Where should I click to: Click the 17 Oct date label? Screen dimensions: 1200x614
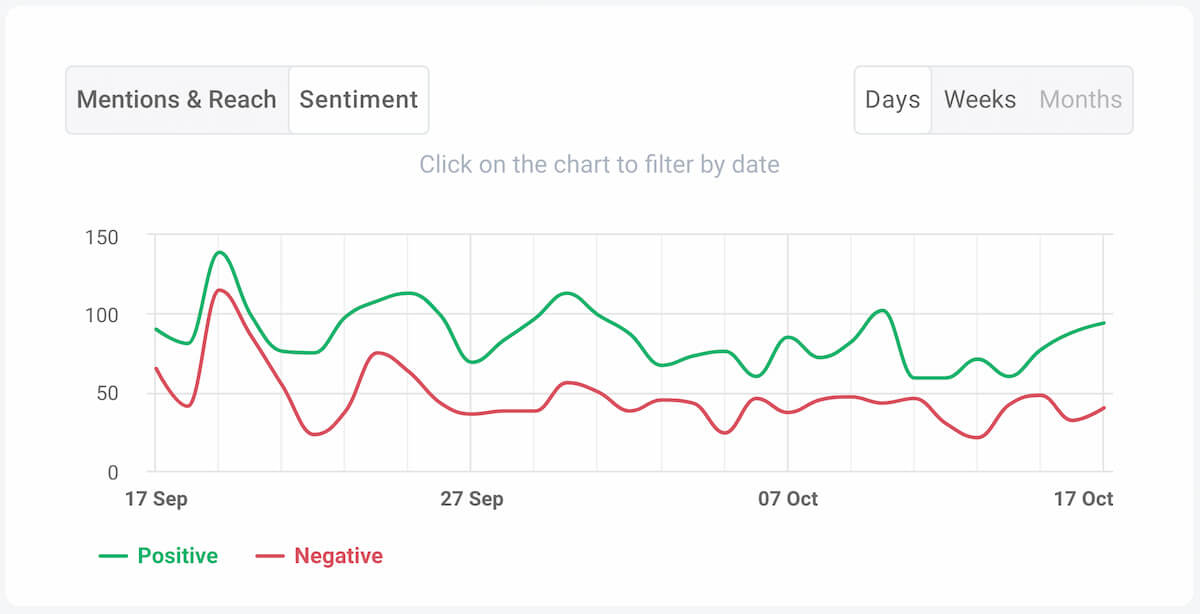[1083, 499]
